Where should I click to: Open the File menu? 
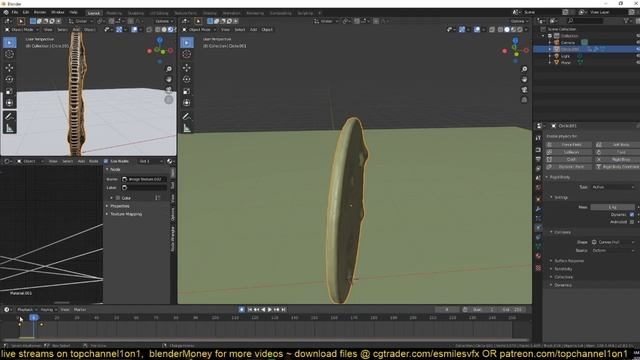click(15, 13)
